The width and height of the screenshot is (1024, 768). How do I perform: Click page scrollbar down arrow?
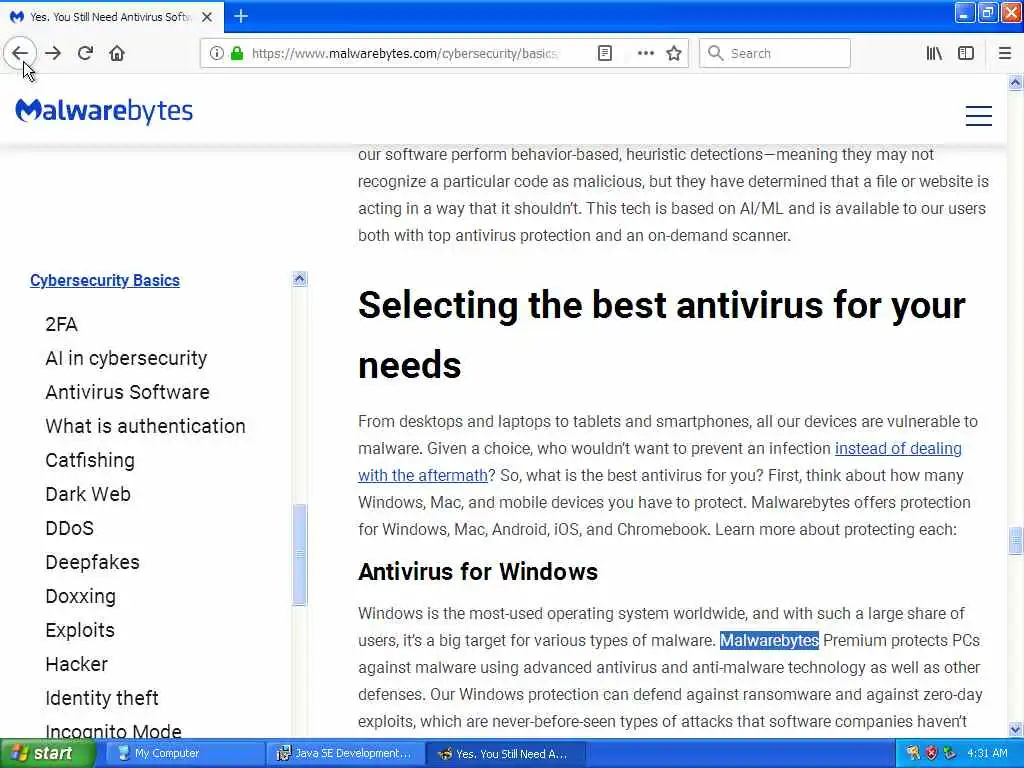point(1015,729)
